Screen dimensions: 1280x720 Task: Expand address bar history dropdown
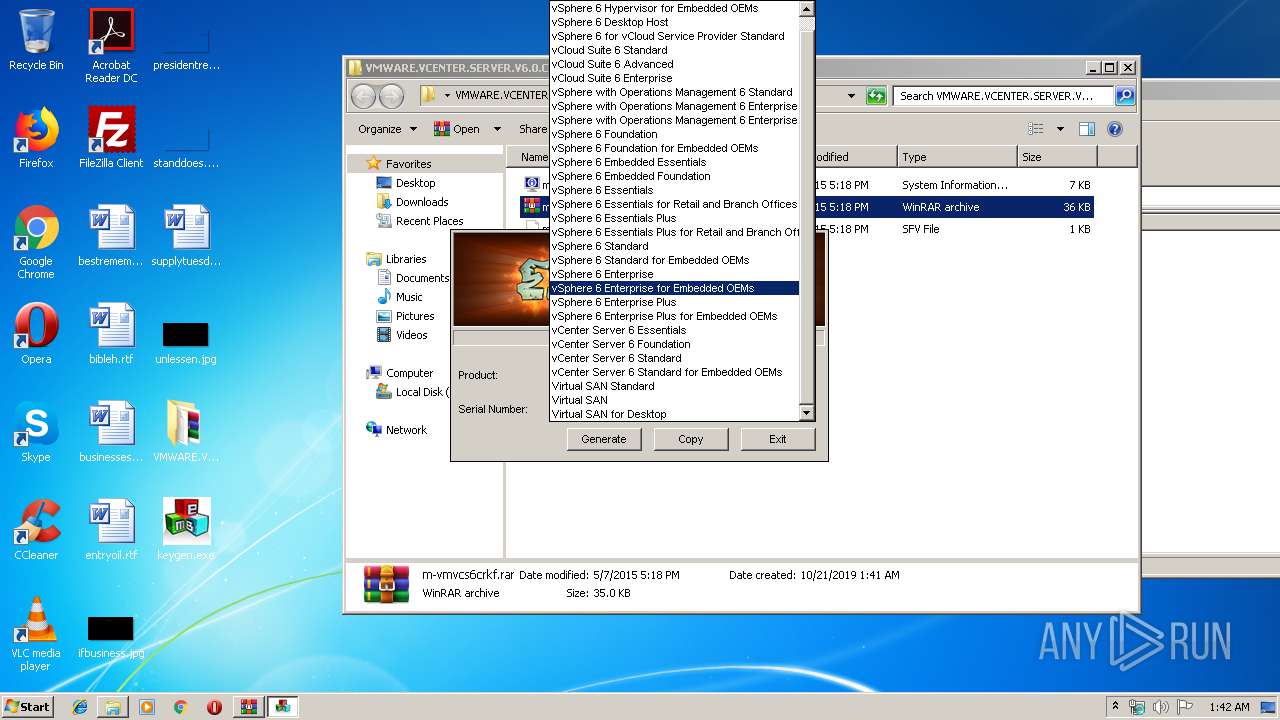pos(851,96)
